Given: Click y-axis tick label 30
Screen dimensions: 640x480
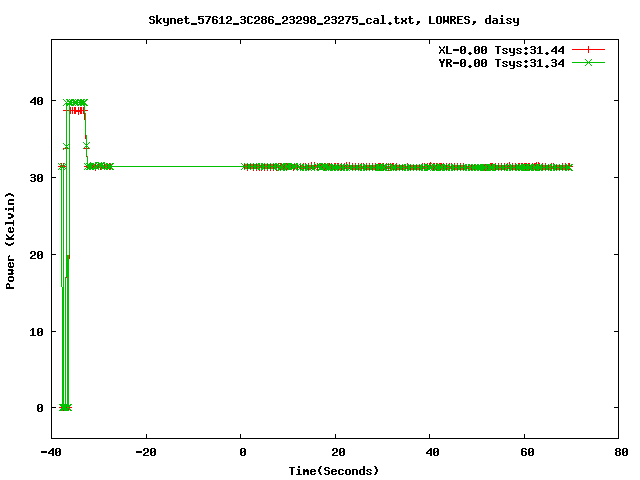Looking at the screenshot, I should (36, 178).
